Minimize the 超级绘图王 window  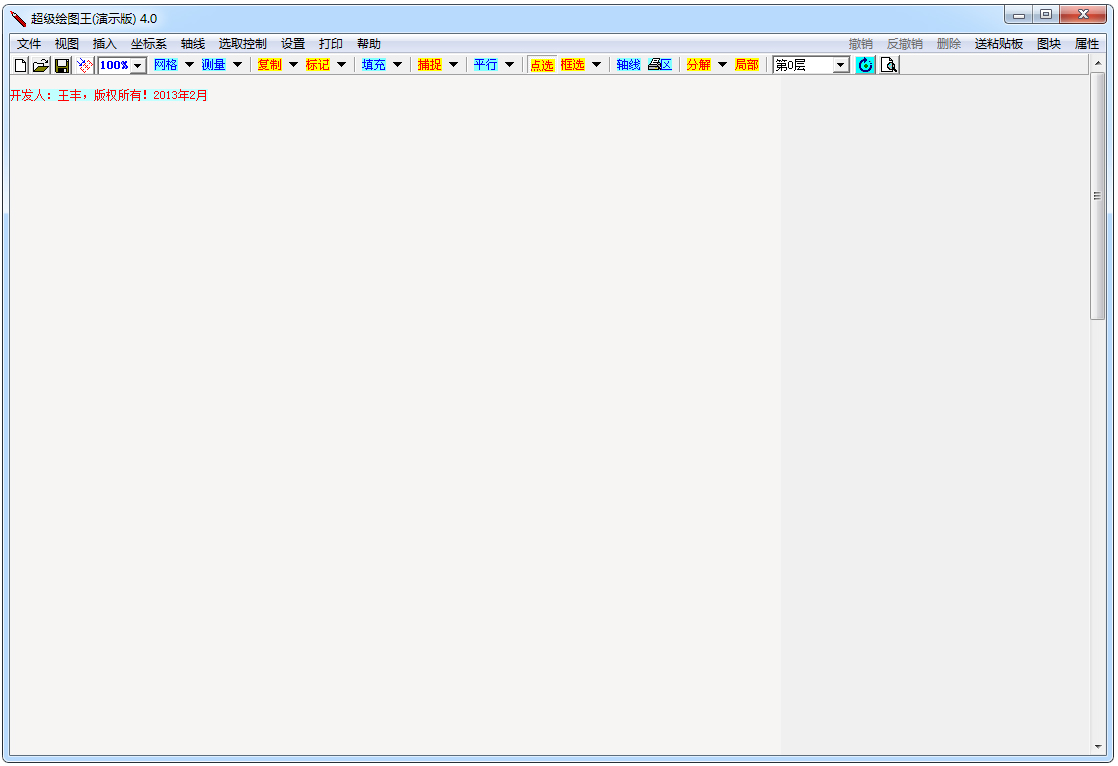1019,14
